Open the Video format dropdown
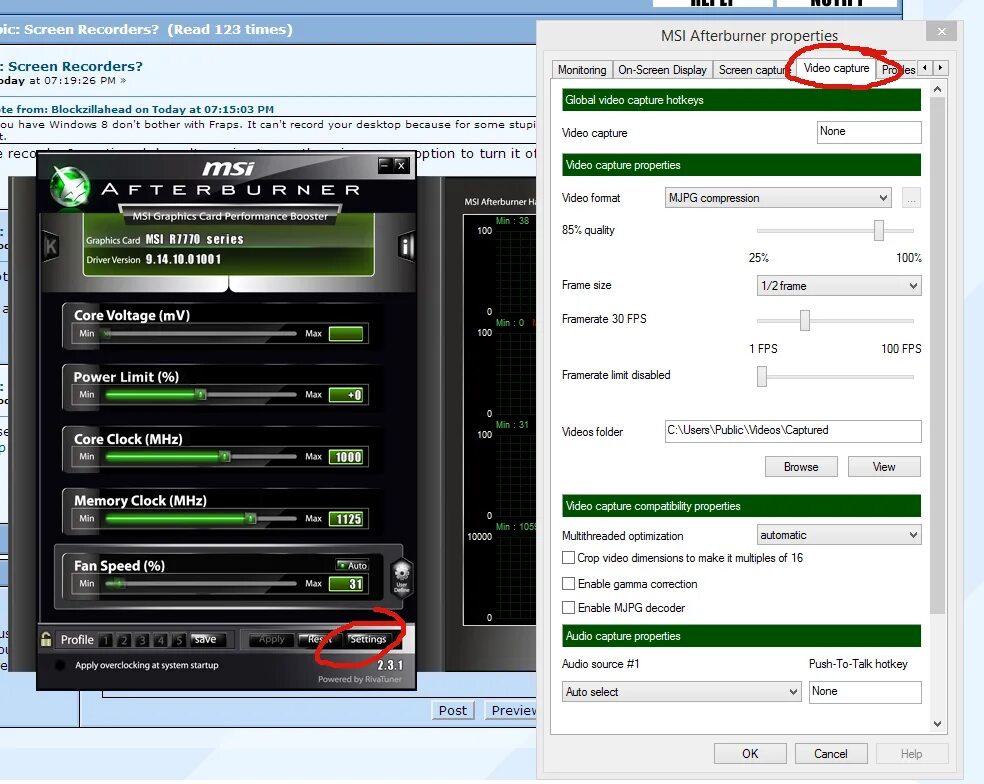Image resolution: width=984 pixels, height=784 pixels. 778,198
